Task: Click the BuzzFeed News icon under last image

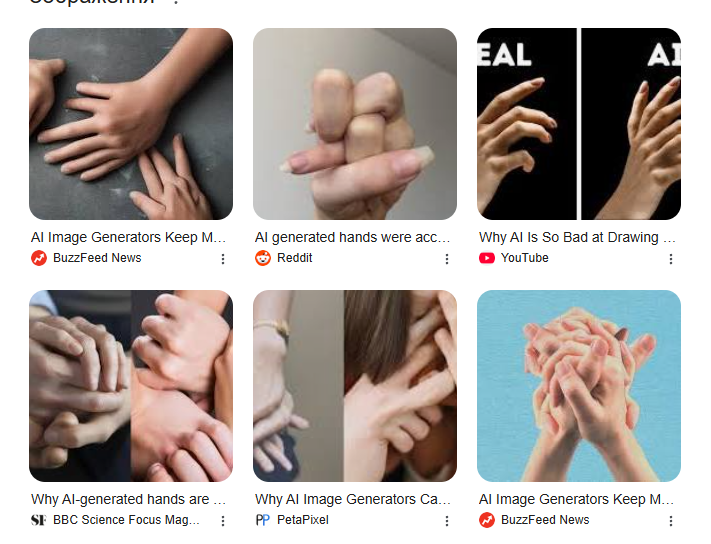Action: (x=487, y=520)
